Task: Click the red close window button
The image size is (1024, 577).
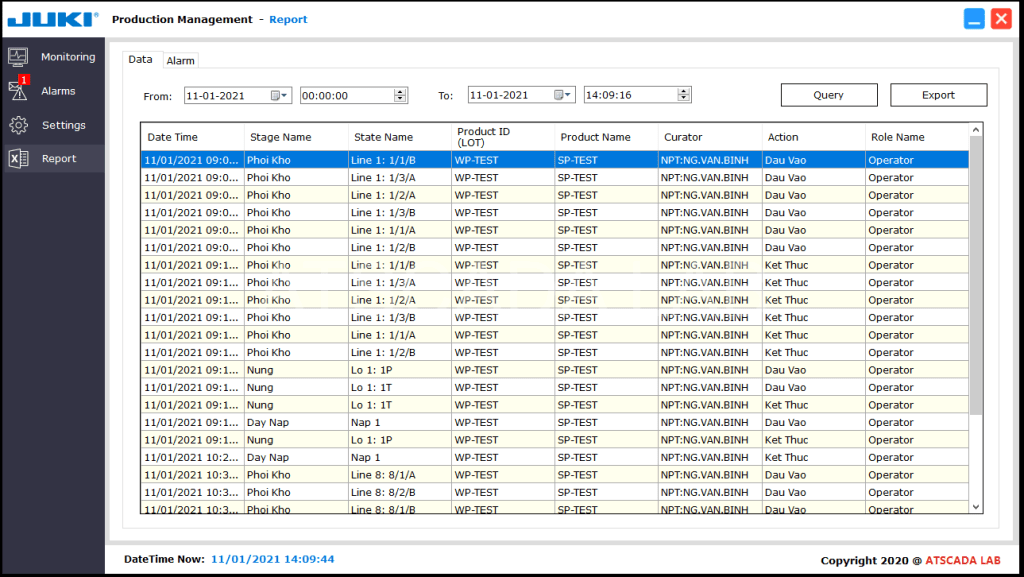Action: point(1001,19)
